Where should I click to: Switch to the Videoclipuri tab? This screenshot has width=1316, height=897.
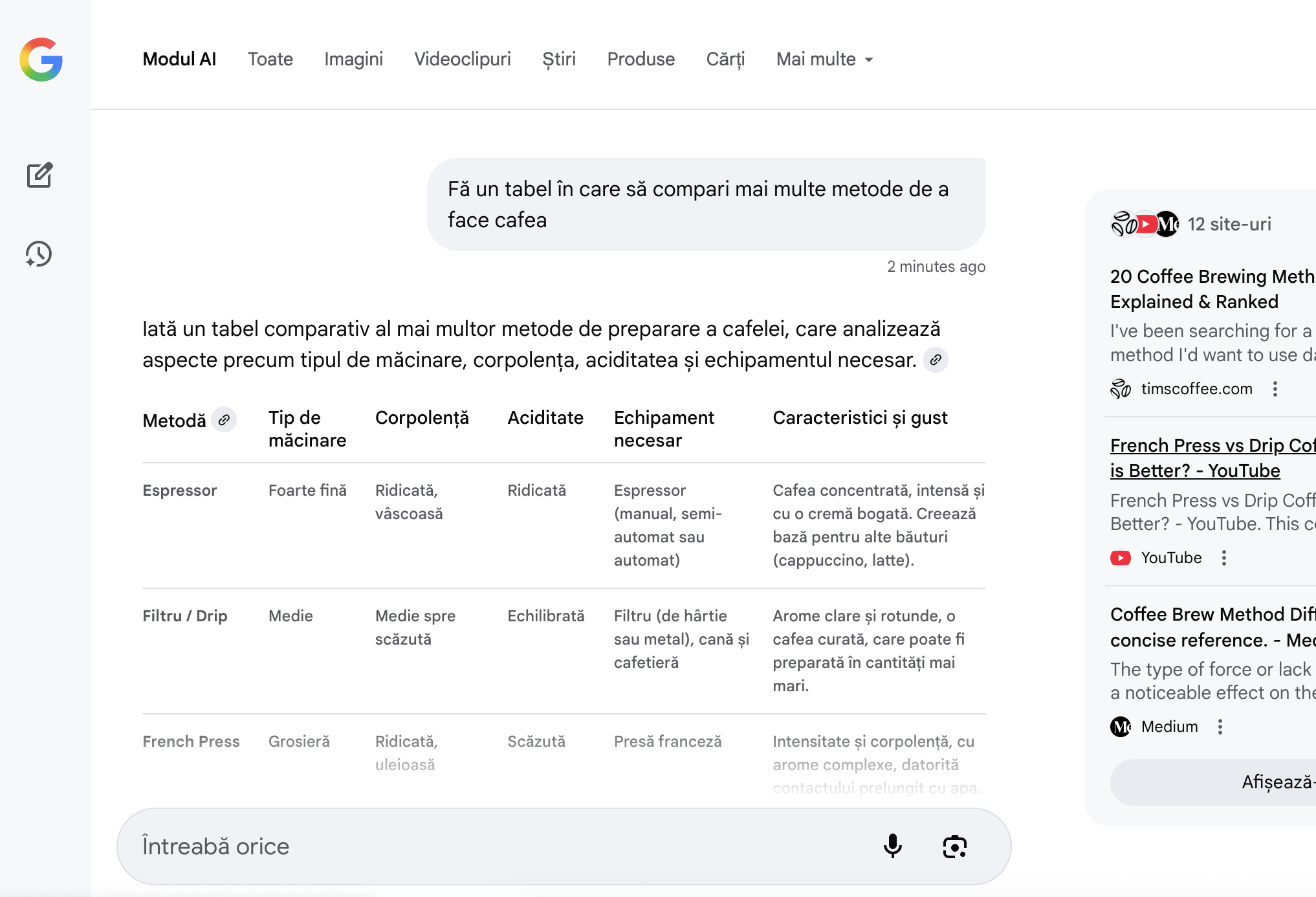(462, 60)
